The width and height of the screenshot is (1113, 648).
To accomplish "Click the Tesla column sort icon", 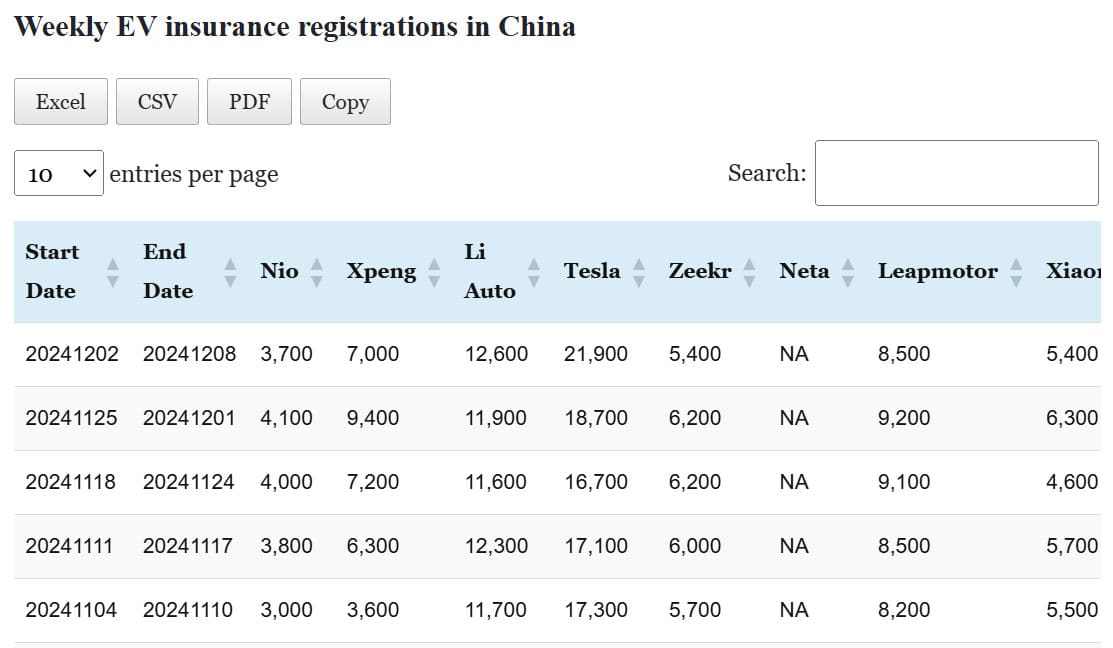I will [639, 272].
